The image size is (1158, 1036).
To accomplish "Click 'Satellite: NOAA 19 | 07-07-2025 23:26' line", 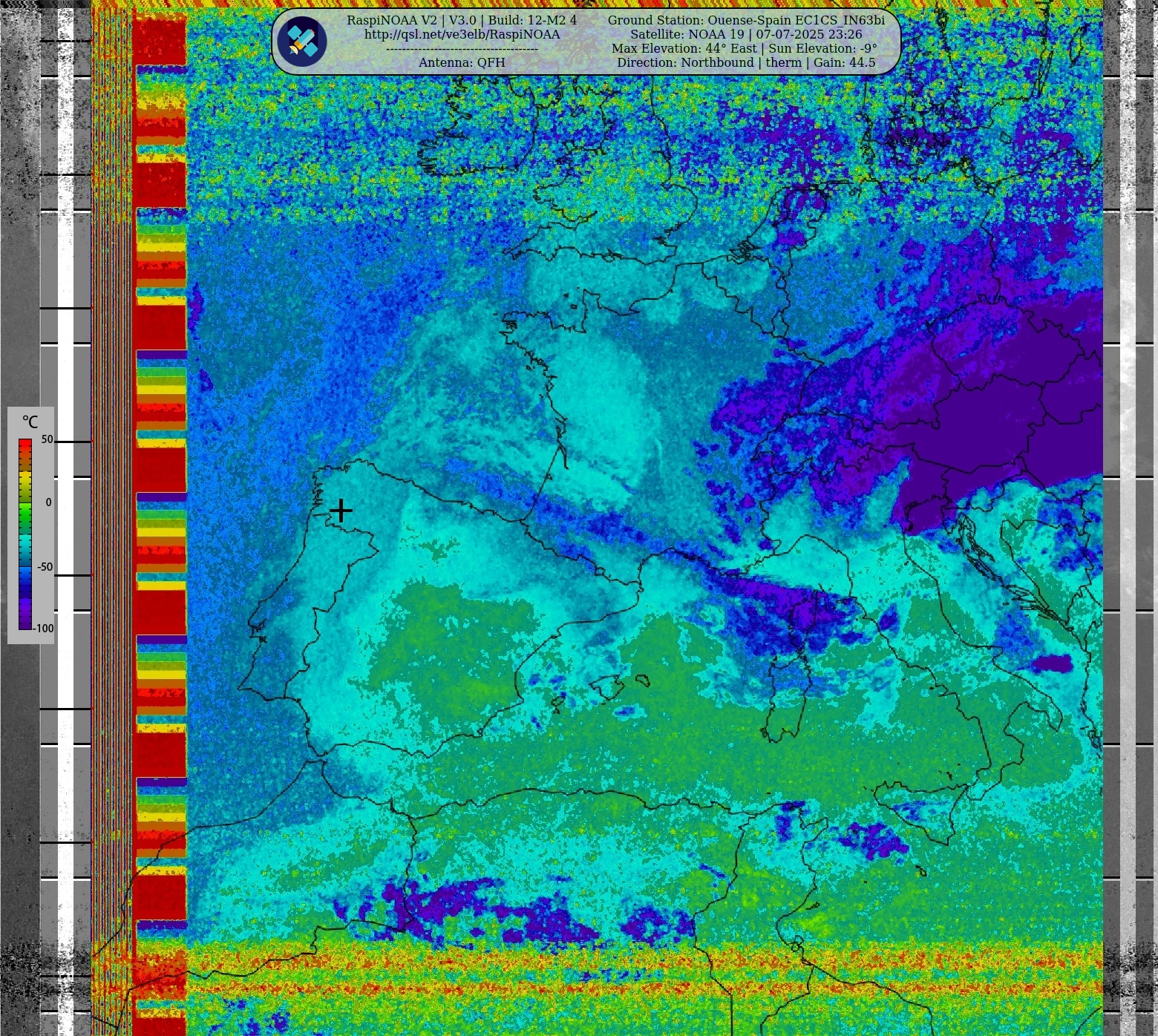I will point(746,34).
